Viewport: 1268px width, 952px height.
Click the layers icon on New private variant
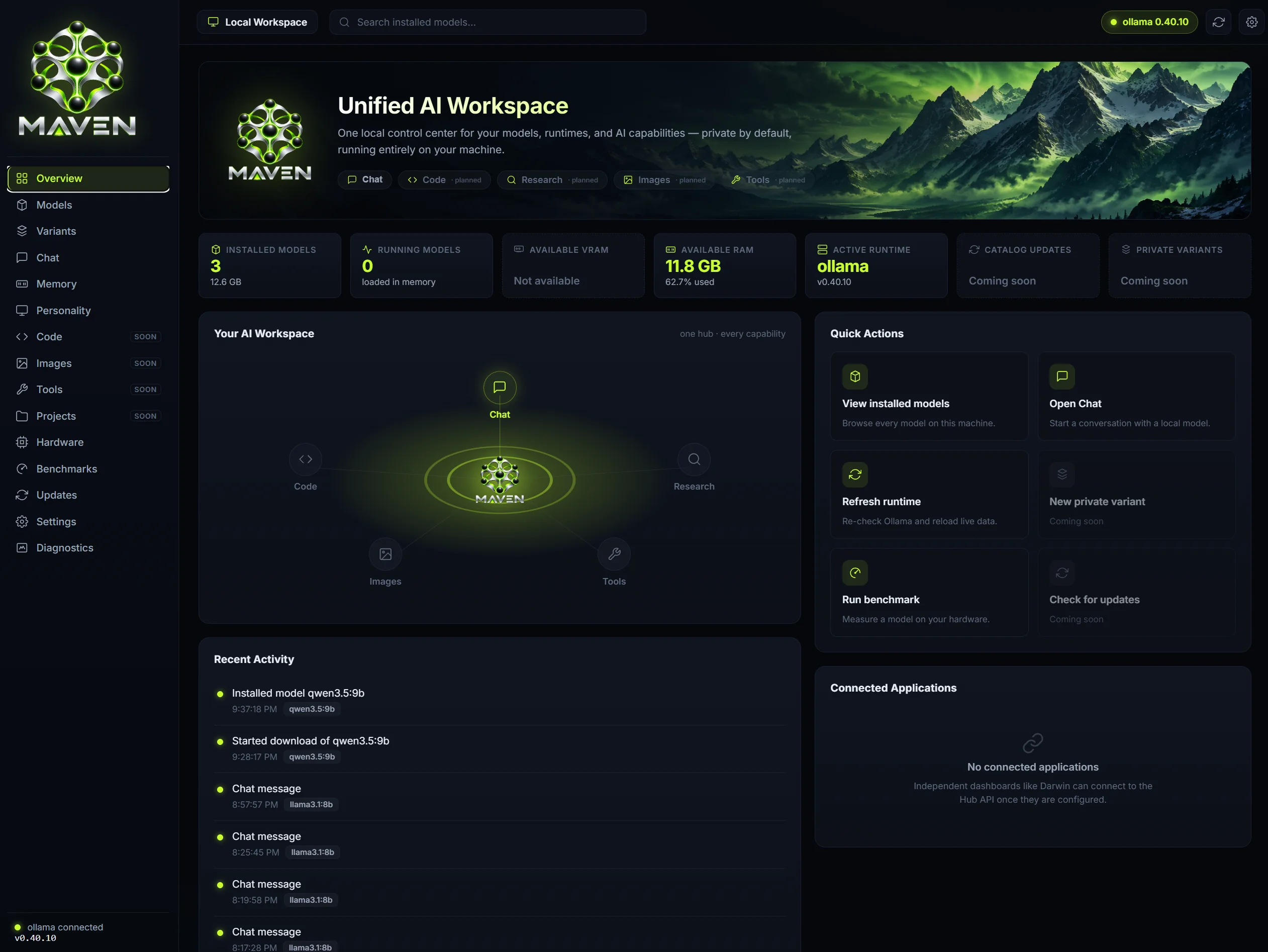(x=1061, y=474)
